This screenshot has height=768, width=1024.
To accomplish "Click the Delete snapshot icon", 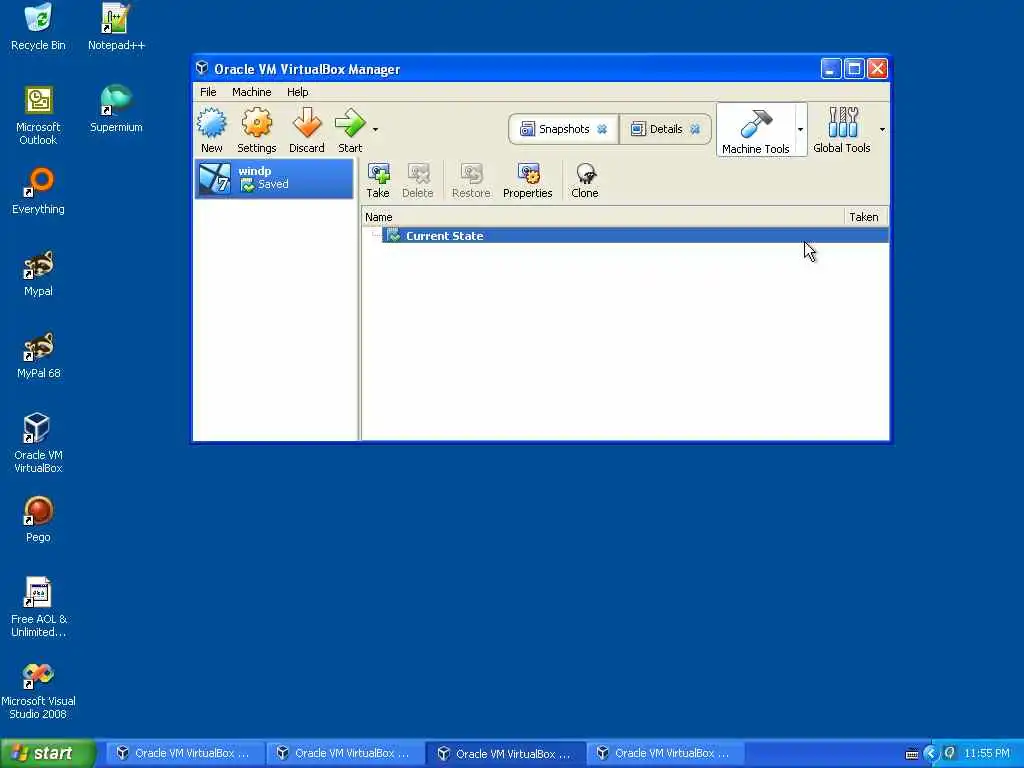I will coord(417,180).
